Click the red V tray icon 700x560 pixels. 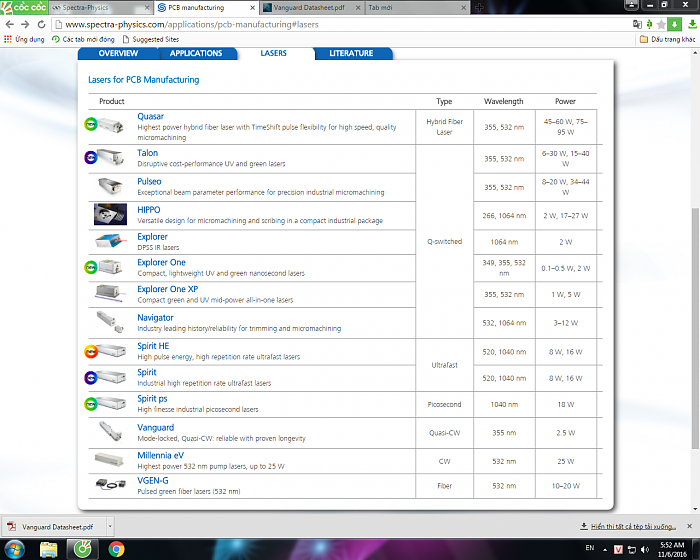click(x=618, y=549)
